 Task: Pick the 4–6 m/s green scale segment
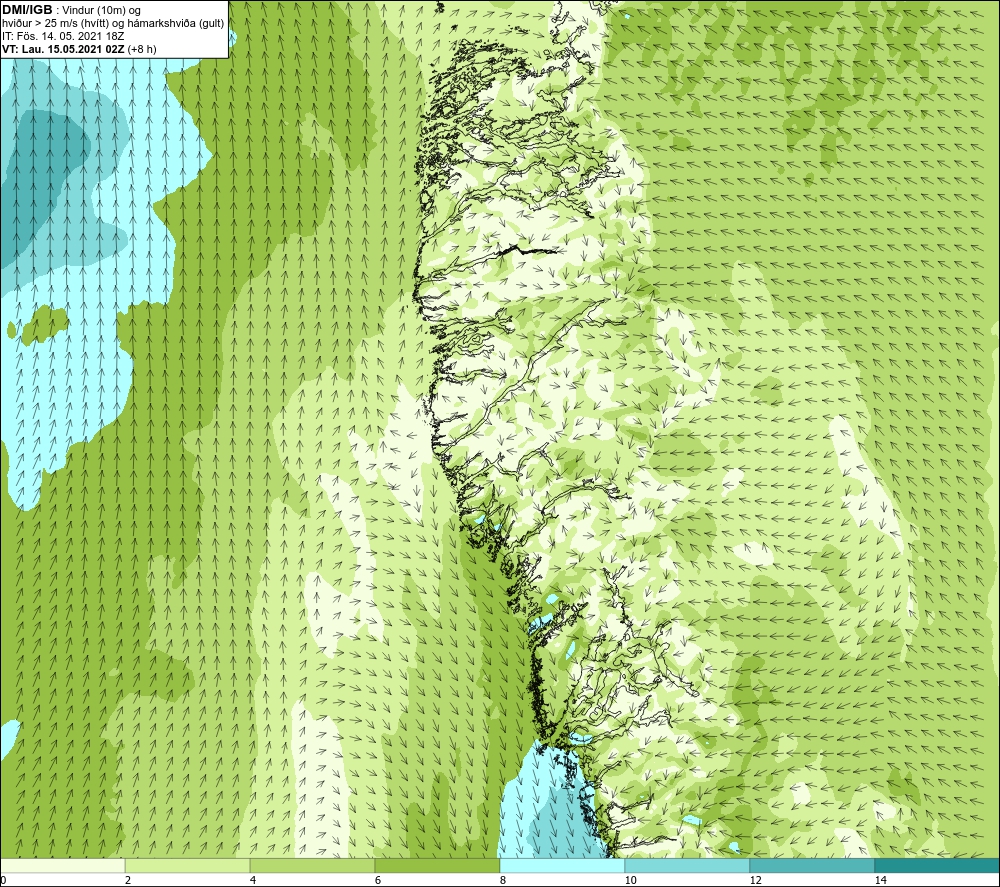click(x=312, y=866)
